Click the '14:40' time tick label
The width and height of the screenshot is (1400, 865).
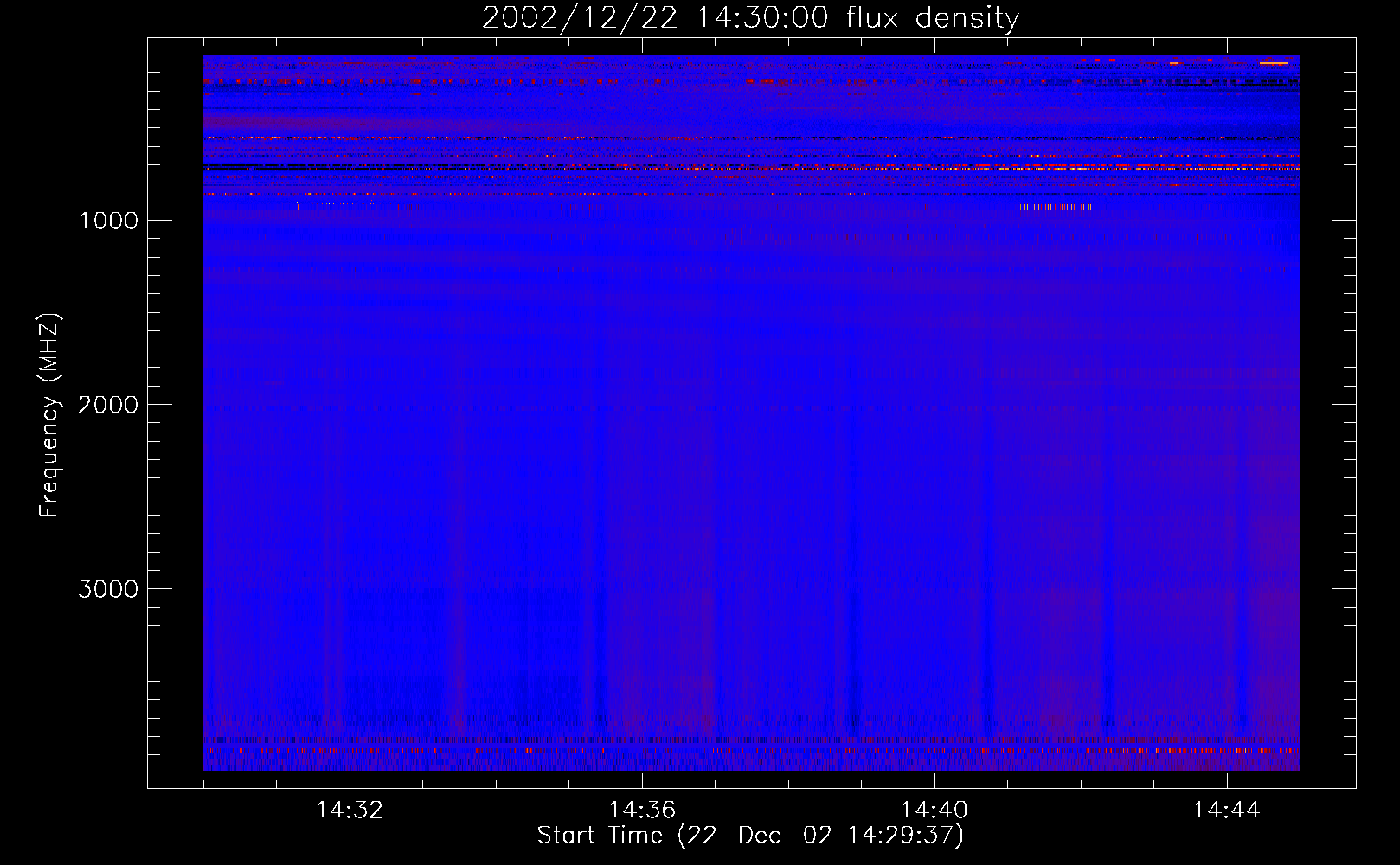(934, 811)
